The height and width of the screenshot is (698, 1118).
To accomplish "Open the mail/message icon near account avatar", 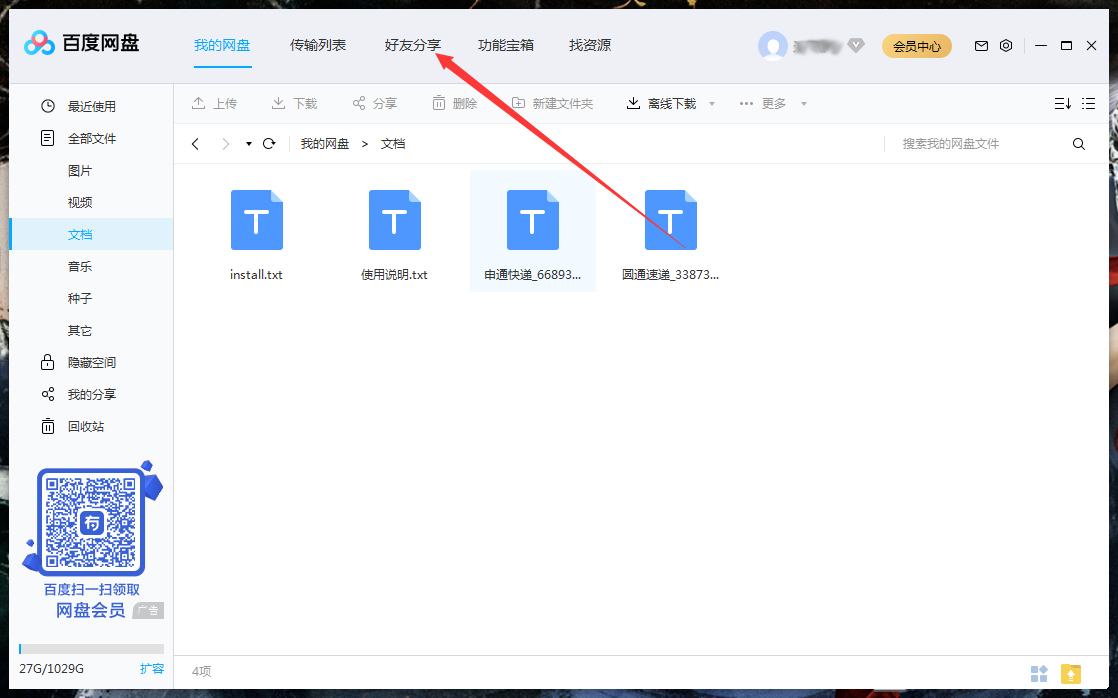I will [981, 45].
